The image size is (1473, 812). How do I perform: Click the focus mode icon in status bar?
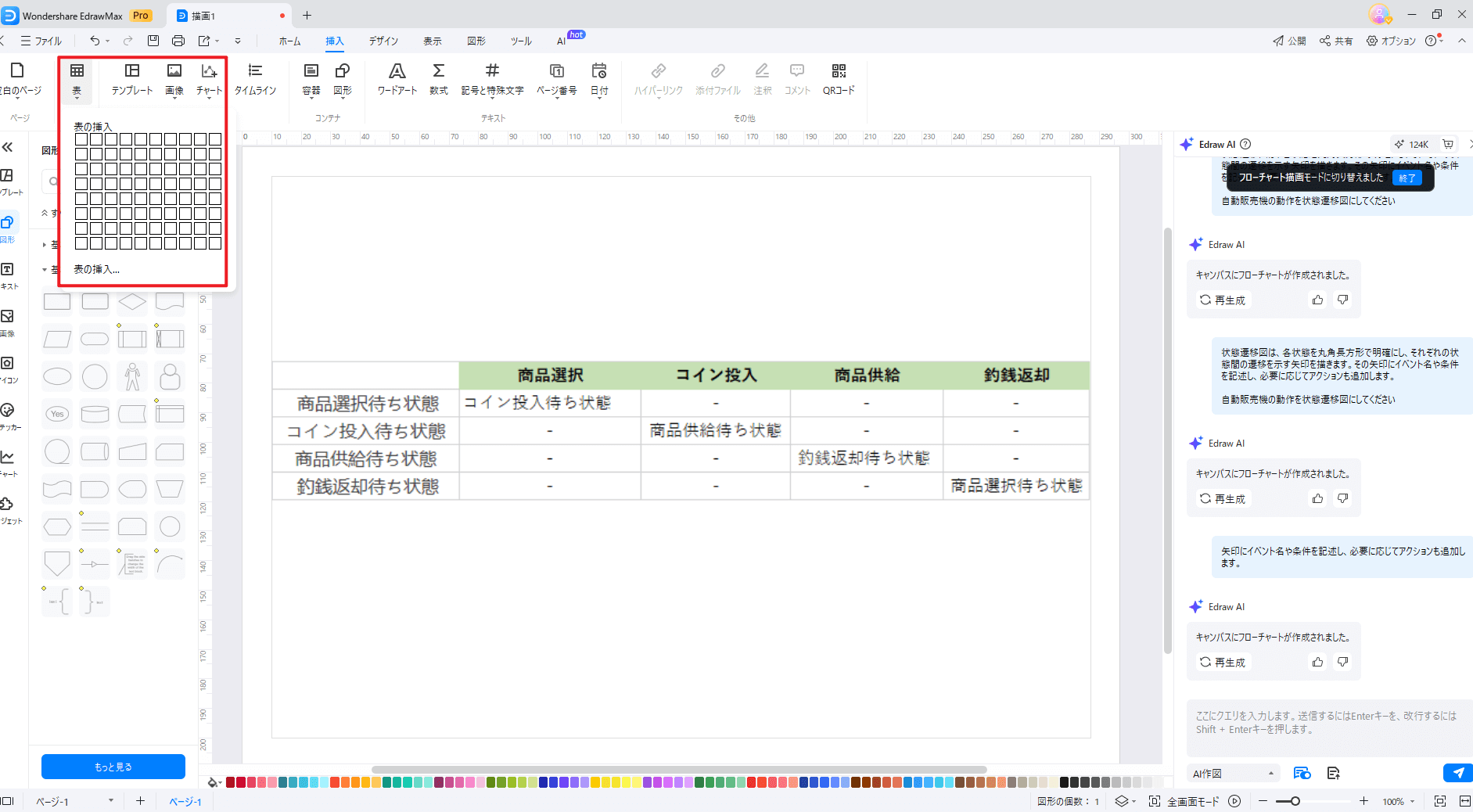point(1154,801)
